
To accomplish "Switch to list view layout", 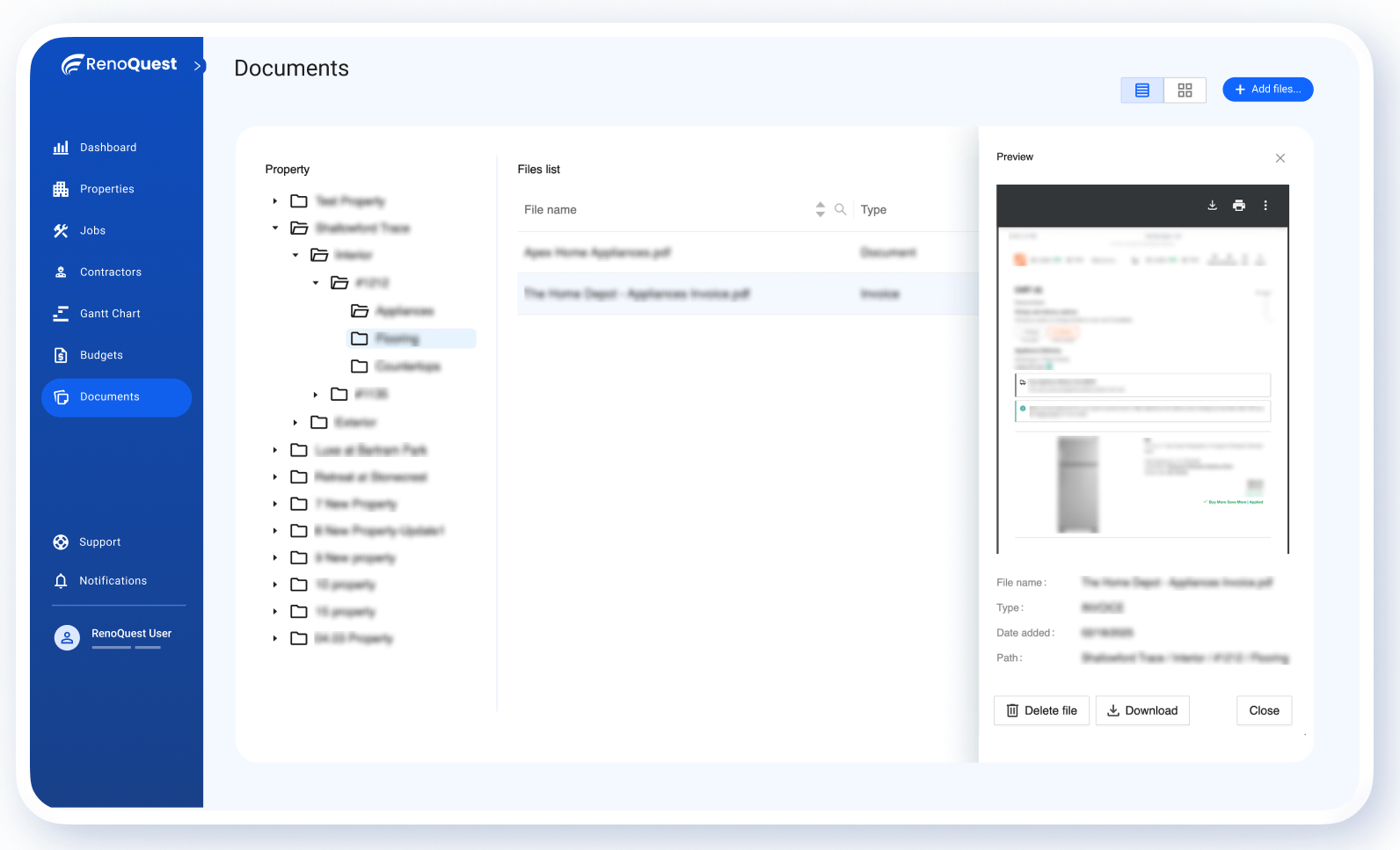I will [1142, 90].
